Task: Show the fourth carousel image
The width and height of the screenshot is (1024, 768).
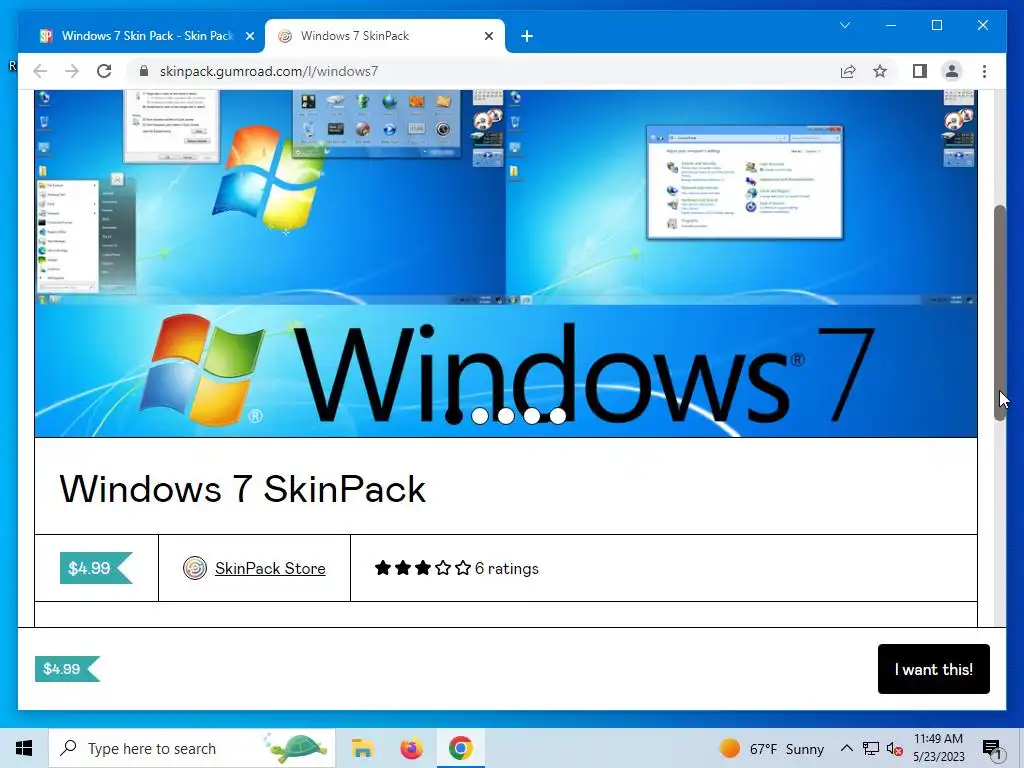Action: pyautogui.click(x=532, y=416)
